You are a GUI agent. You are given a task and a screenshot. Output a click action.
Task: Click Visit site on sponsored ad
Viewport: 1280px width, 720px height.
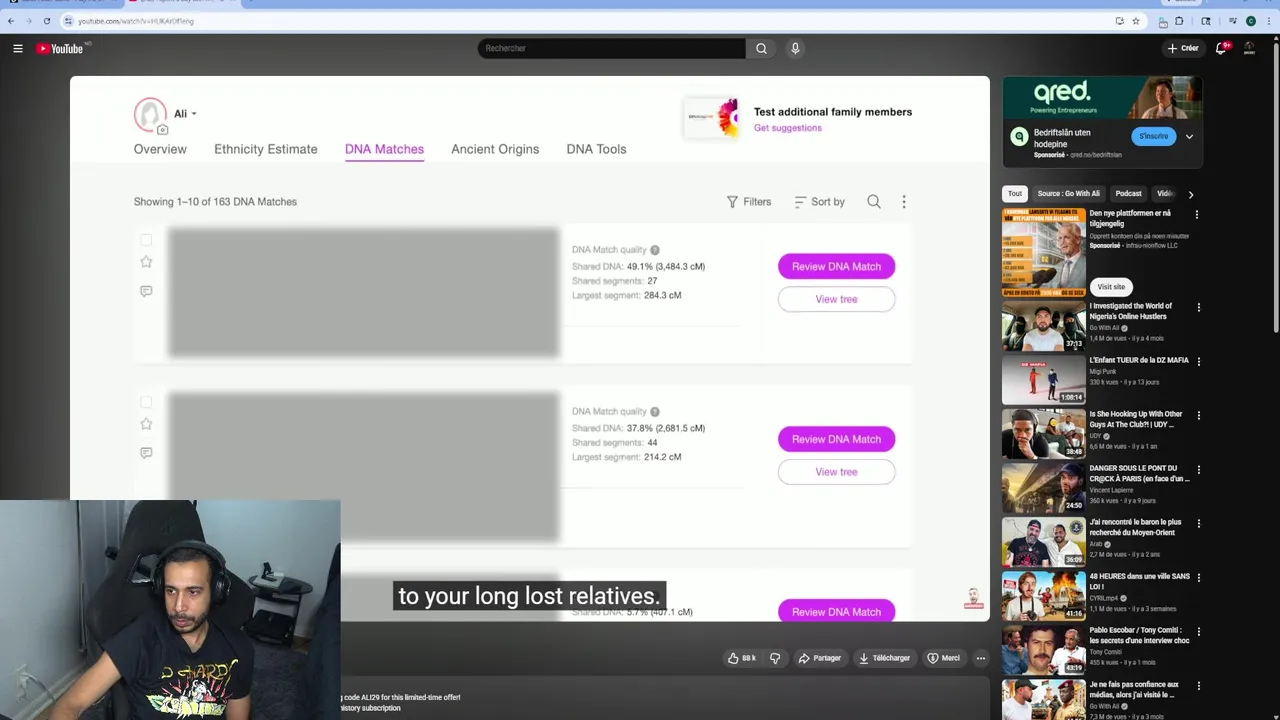1110,287
